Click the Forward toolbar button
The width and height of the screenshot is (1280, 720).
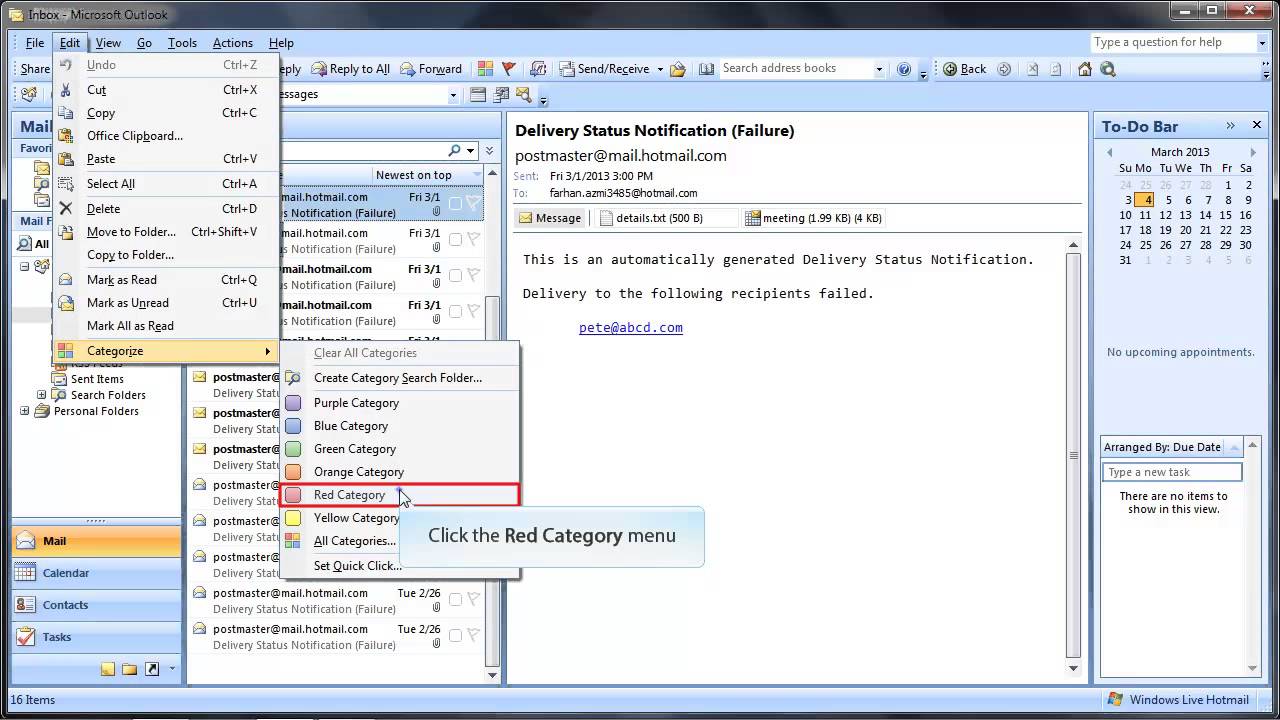[x=431, y=69]
